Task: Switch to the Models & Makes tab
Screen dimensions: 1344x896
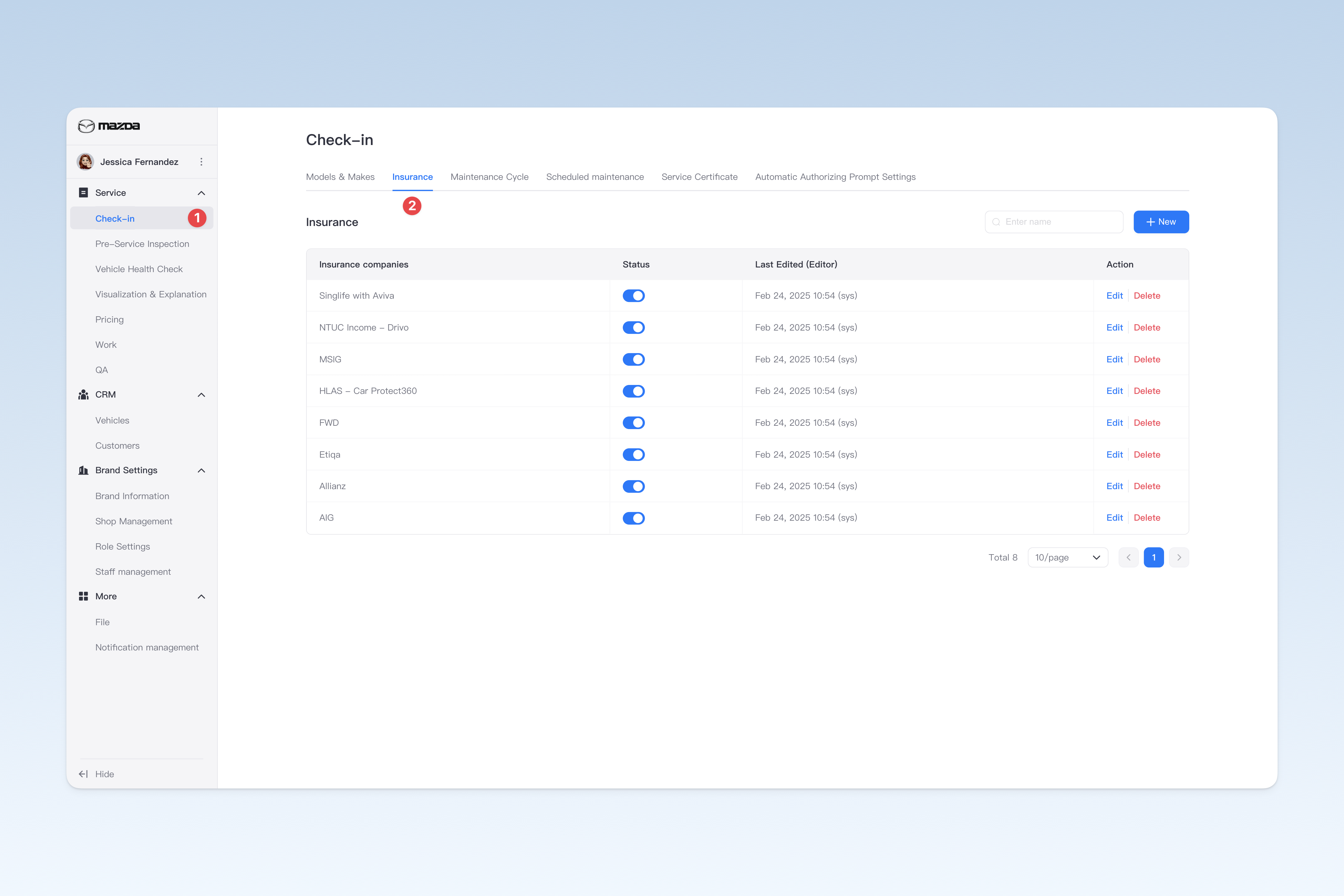Action: coord(340,177)
